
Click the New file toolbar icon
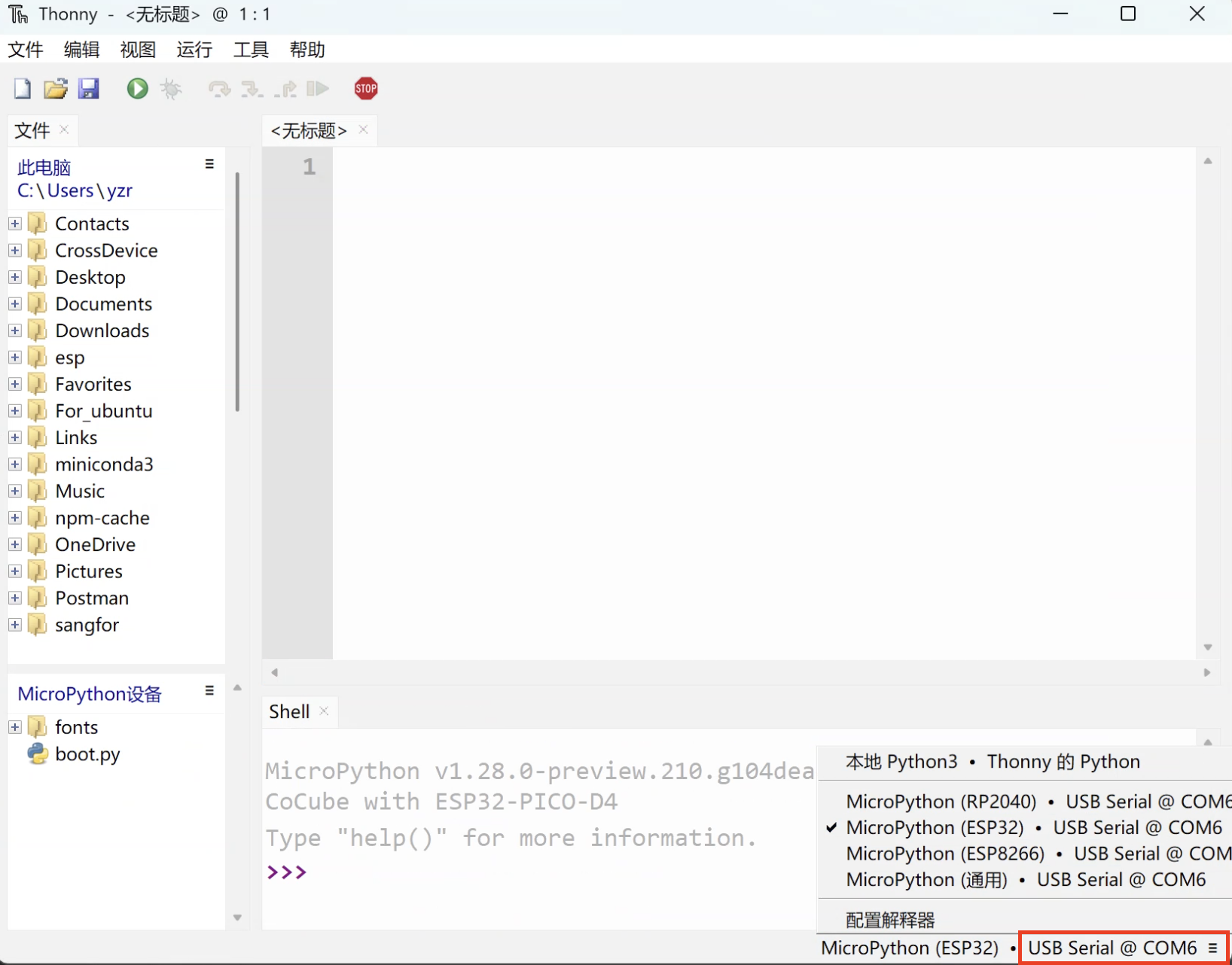pos(23,89)
